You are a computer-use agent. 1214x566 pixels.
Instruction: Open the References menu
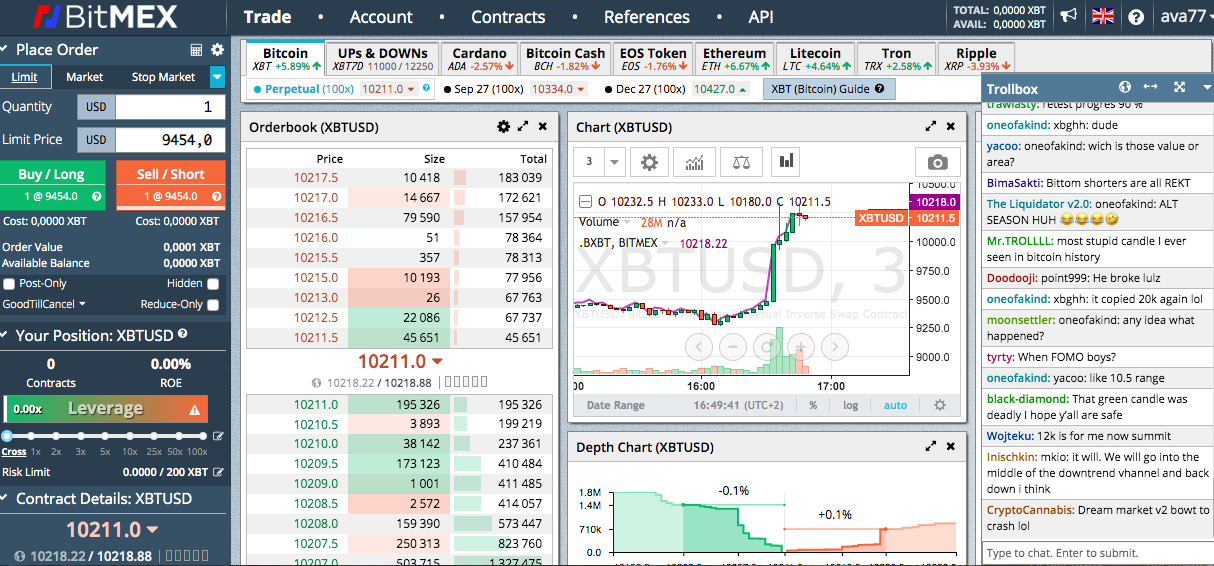coord(647,17)
